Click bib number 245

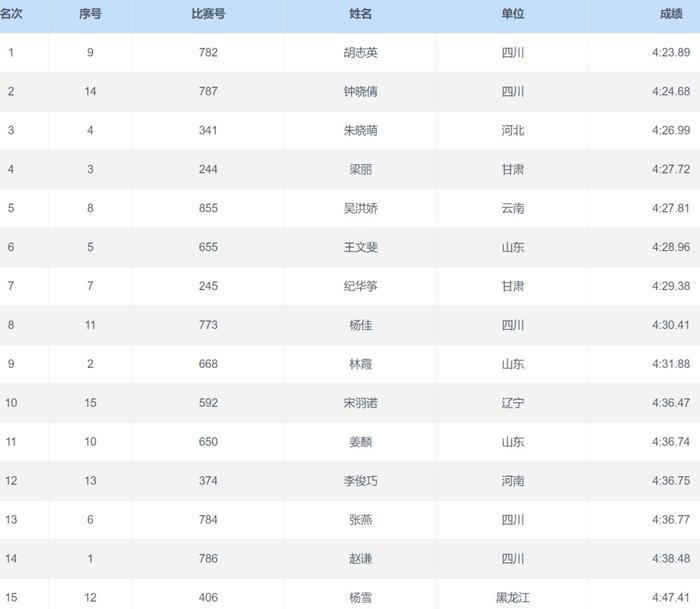(208, 286)
